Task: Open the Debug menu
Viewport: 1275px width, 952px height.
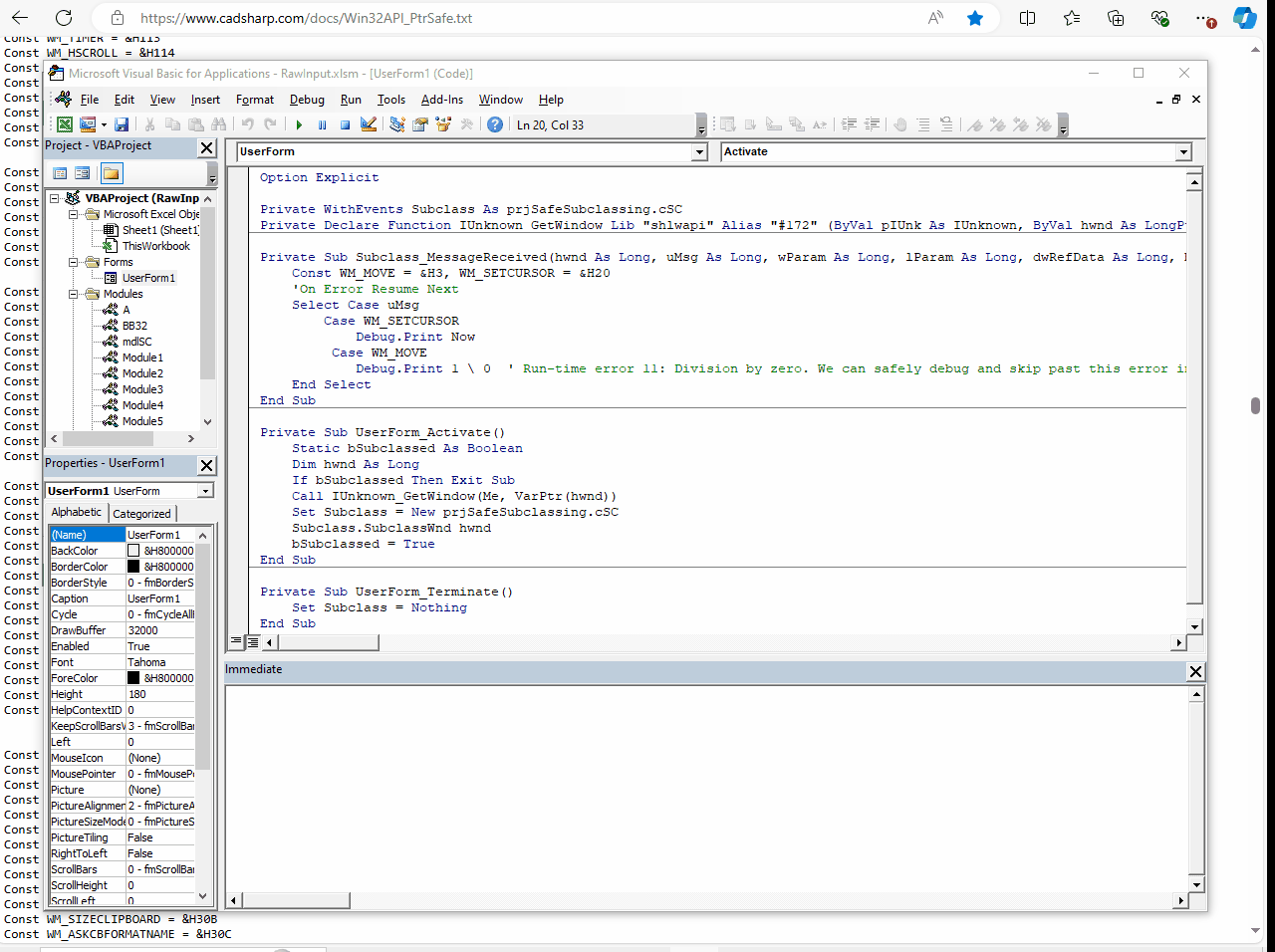Action: (x=307, y=100)
